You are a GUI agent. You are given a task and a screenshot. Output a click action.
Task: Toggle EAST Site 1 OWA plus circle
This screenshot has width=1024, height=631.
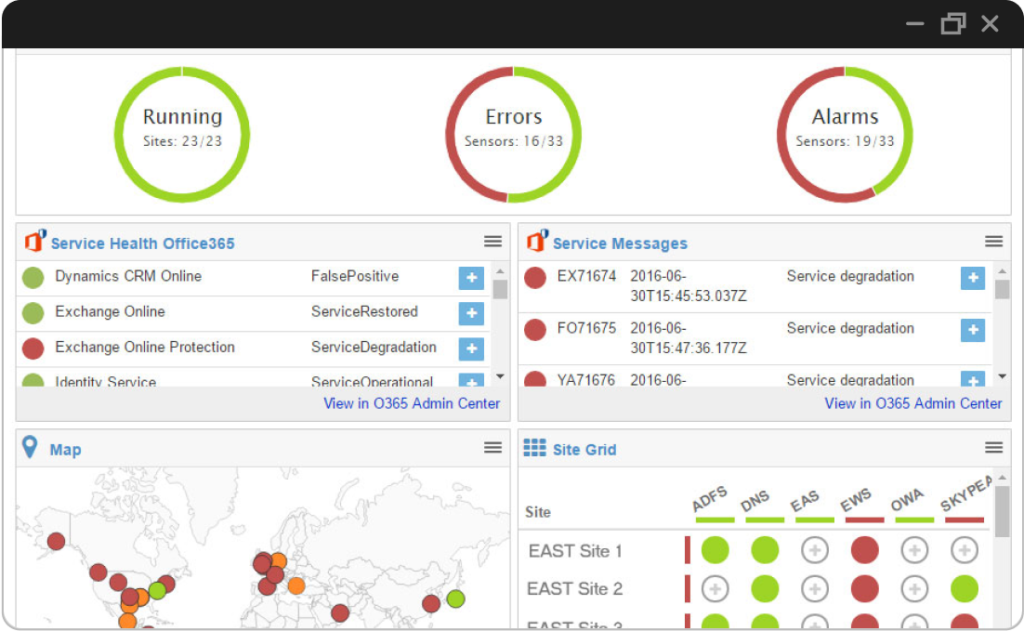tap(915, 550)
